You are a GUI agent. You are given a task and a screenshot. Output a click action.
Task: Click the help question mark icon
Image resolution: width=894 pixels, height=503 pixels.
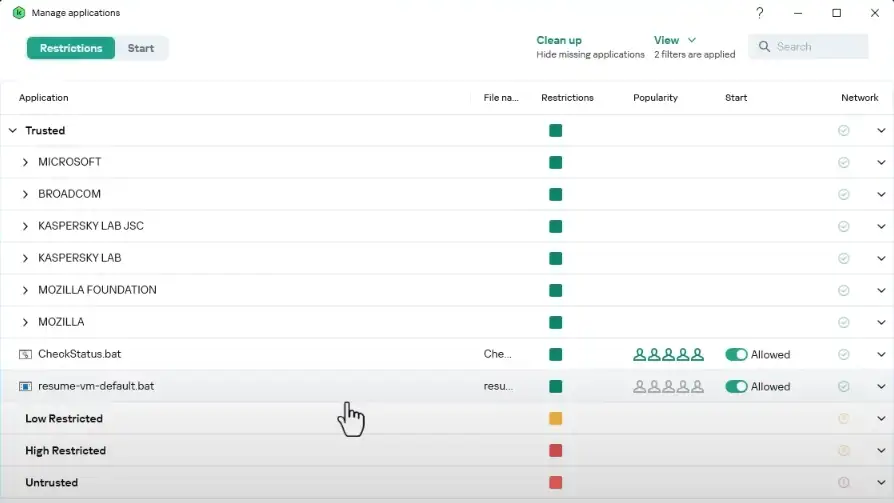[760, 13]
